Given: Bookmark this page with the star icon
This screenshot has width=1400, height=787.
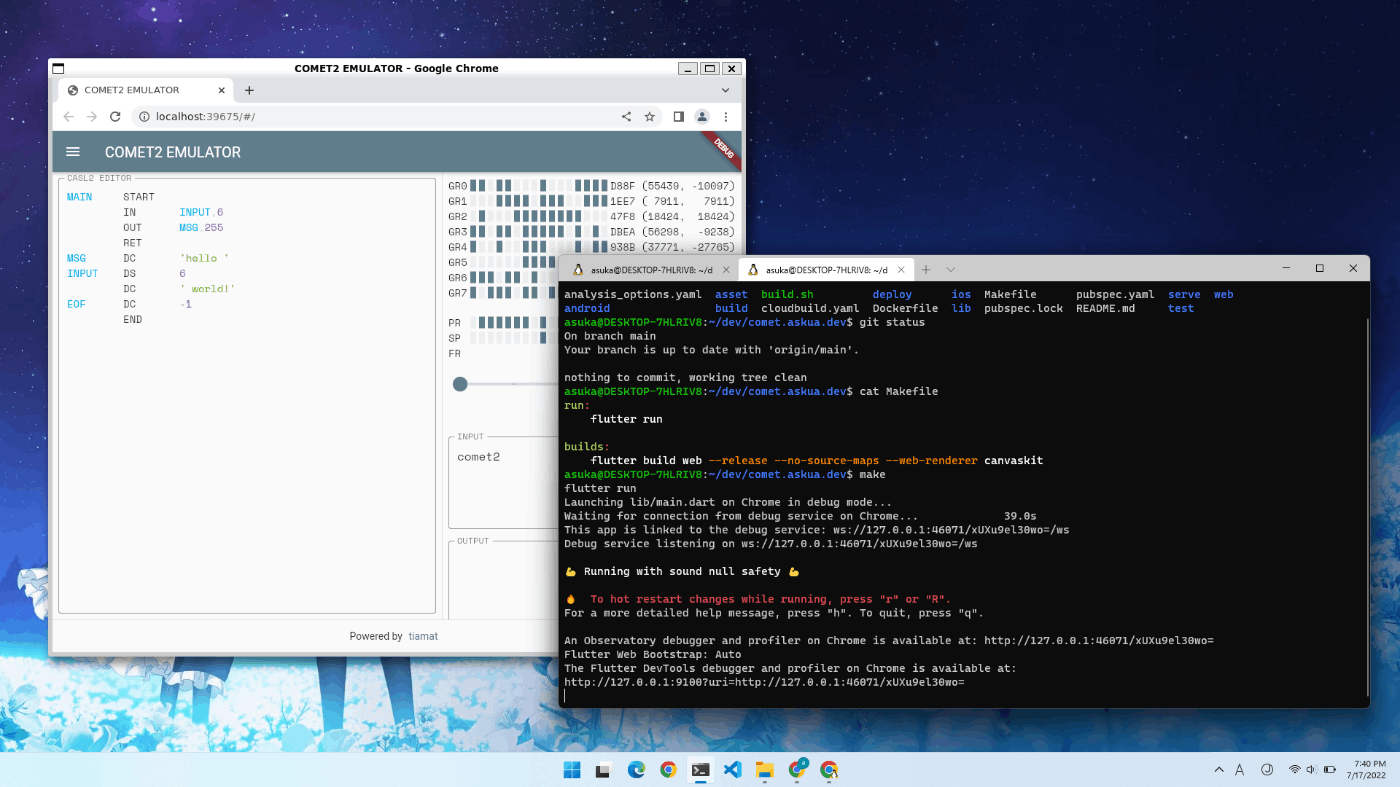Looking at the screenshot, I should pyautogui.click(x=649, y=117).
